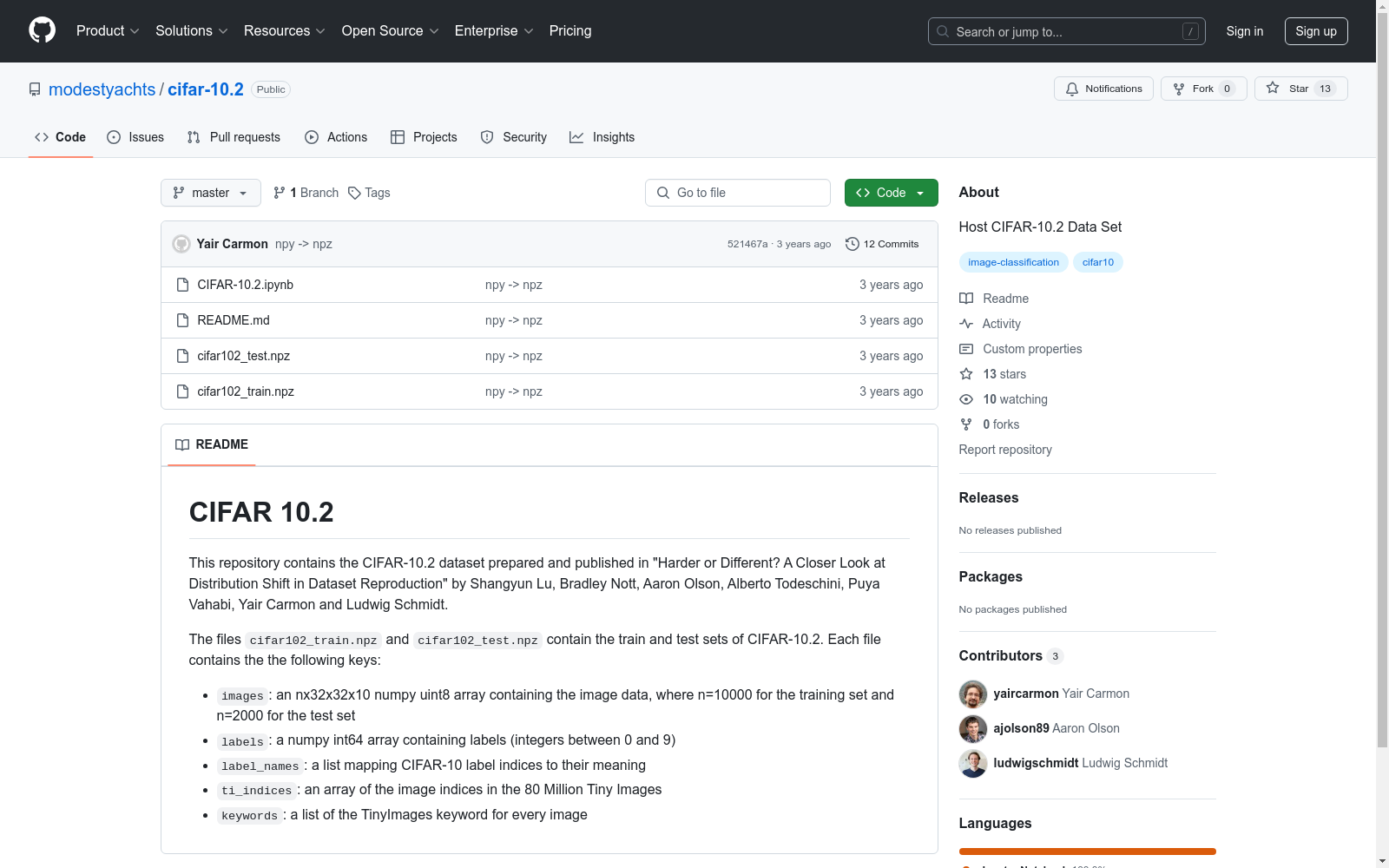Click the Packages heading link
Viewport: 1389px width, 868px height.
point(991,576)
